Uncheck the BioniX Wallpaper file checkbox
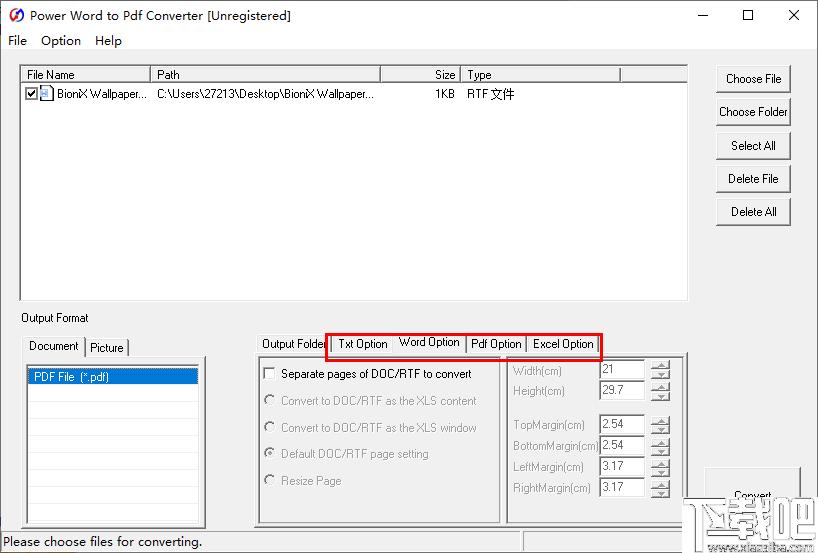 (x=31, y=94)
